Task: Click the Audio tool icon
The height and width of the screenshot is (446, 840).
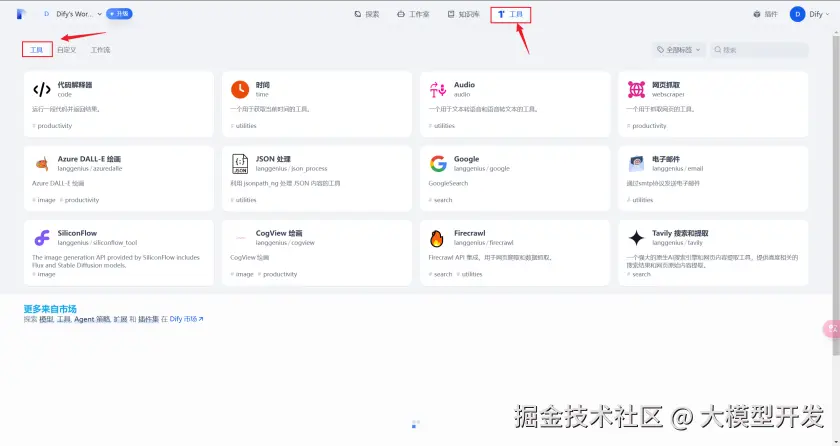Action: pos(438,89)
